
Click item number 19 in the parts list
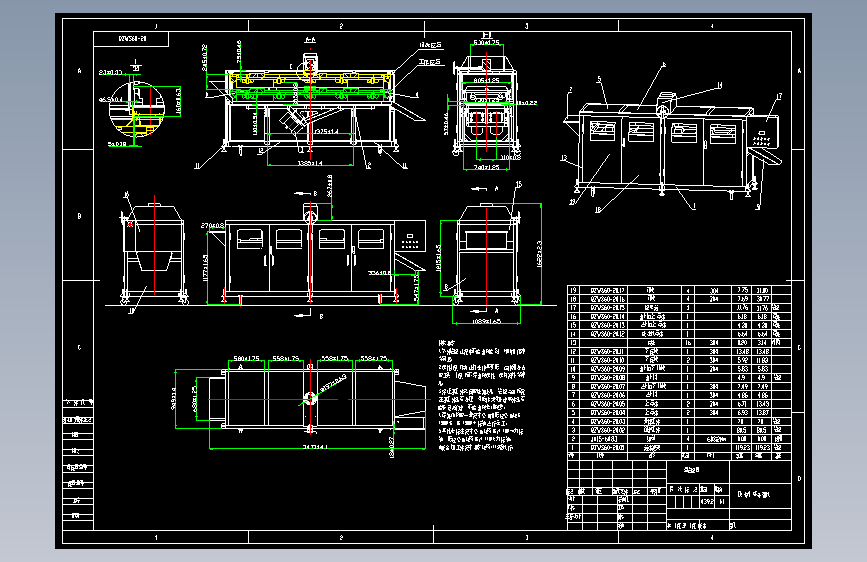[573, 290]
